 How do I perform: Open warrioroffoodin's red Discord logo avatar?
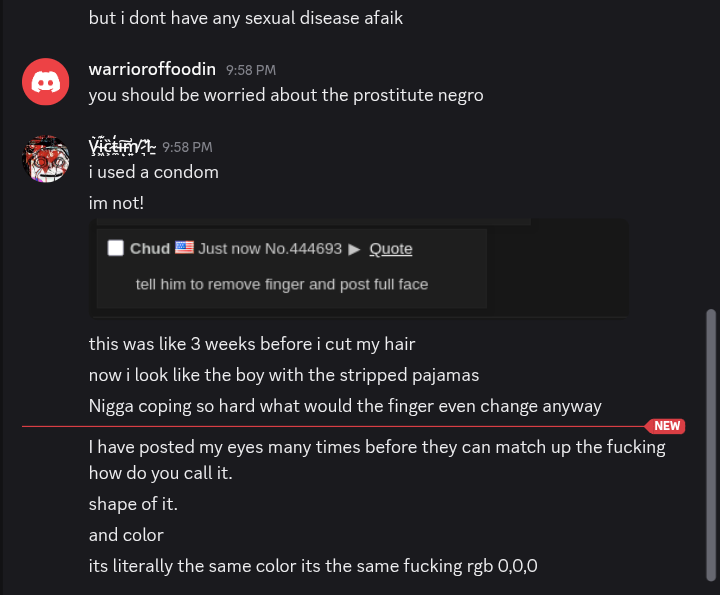(45, 82)
